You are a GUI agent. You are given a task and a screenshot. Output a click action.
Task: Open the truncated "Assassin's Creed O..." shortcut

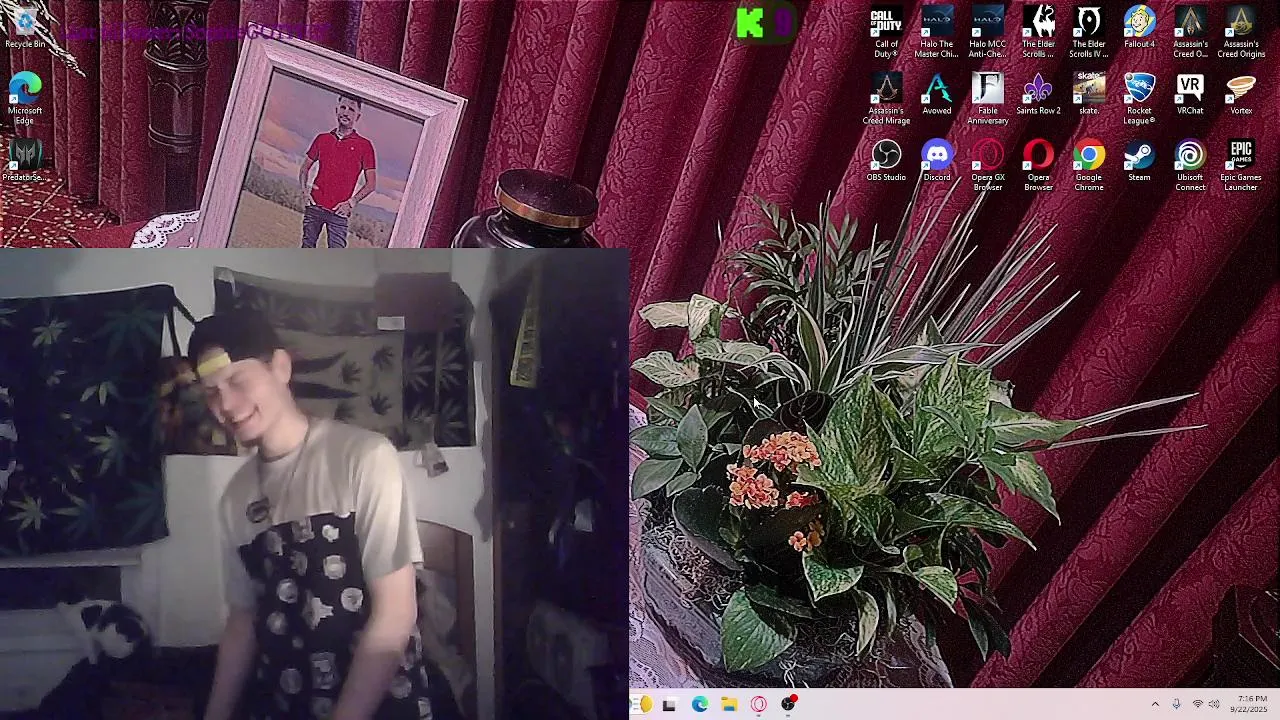click(x=1190, y=30)
